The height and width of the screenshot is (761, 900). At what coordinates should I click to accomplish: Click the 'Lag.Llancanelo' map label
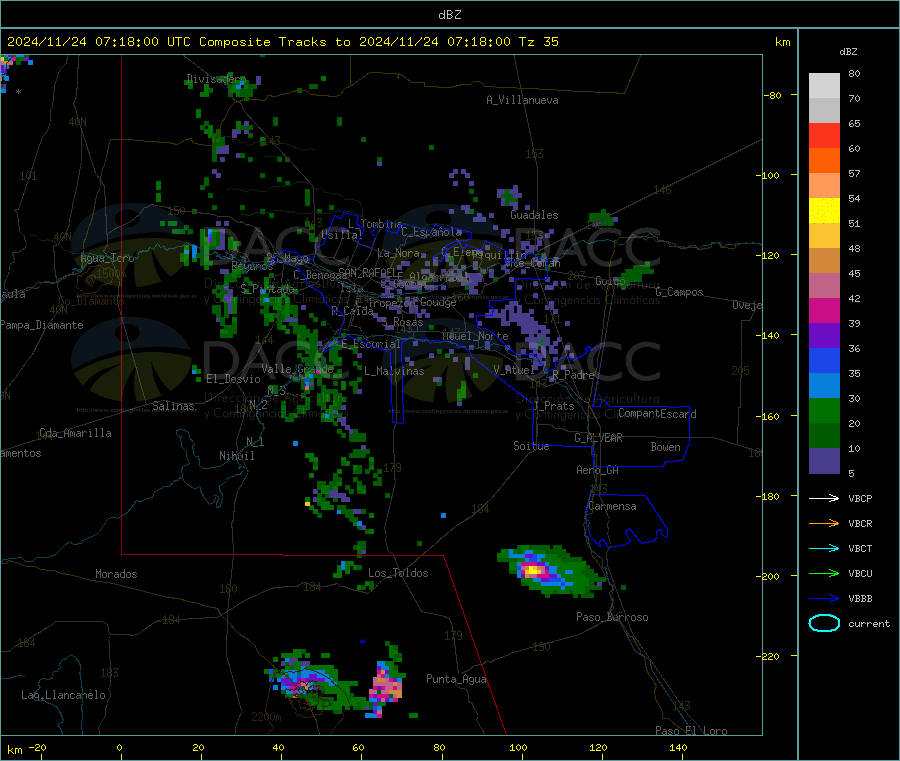click(x=64, y=695)
